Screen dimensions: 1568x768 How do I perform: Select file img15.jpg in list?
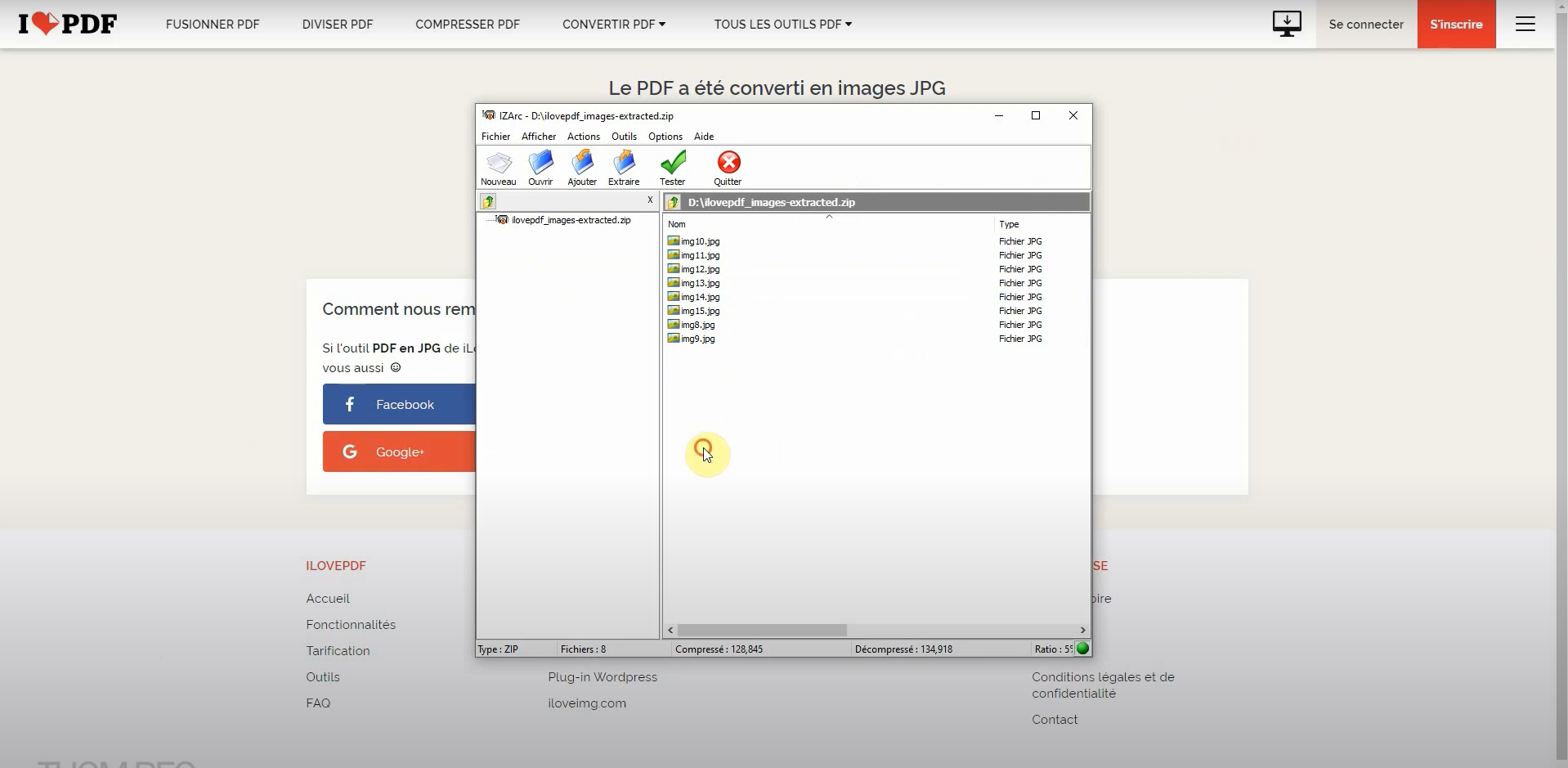click(700, 311)
